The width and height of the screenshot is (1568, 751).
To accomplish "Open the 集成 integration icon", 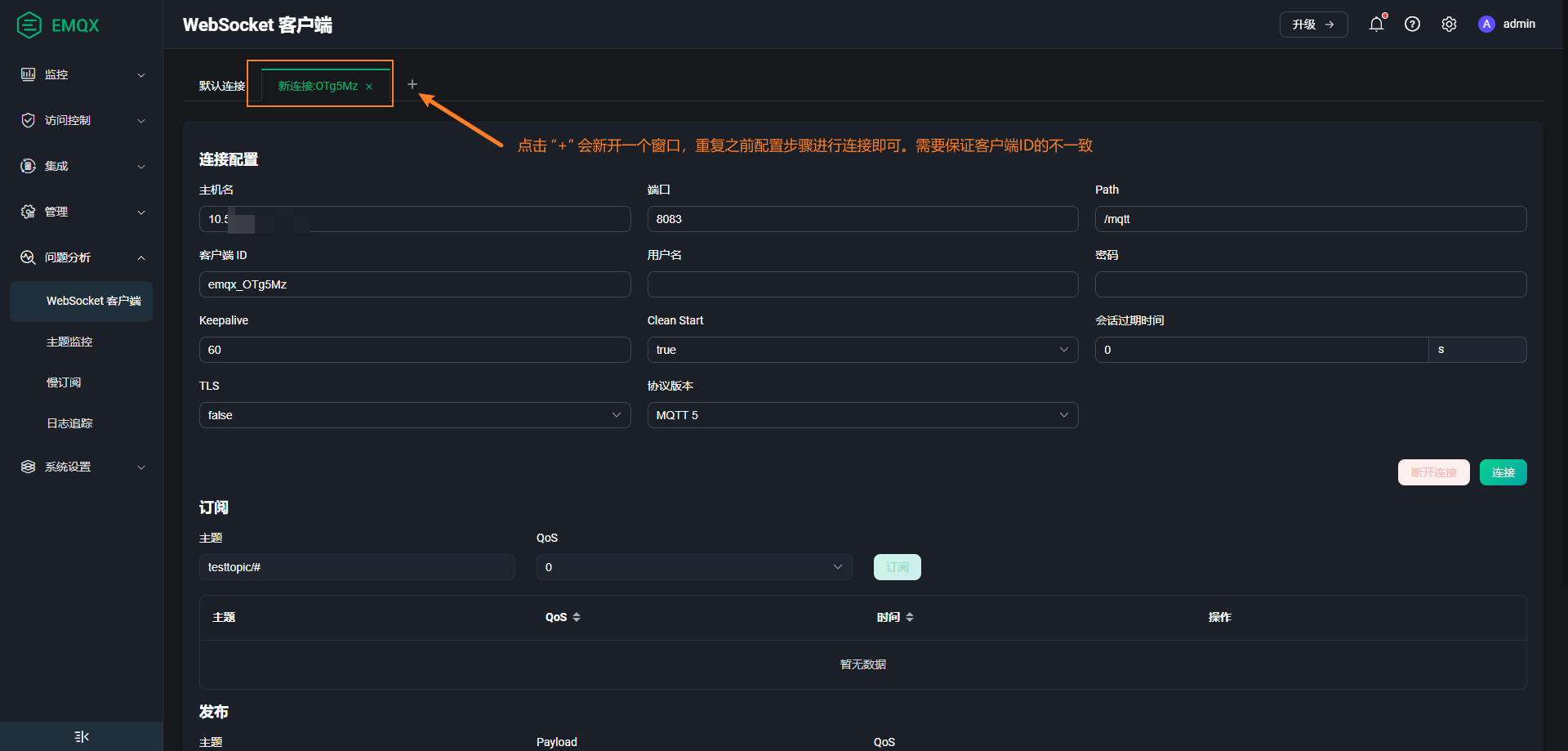I will 28,166.
